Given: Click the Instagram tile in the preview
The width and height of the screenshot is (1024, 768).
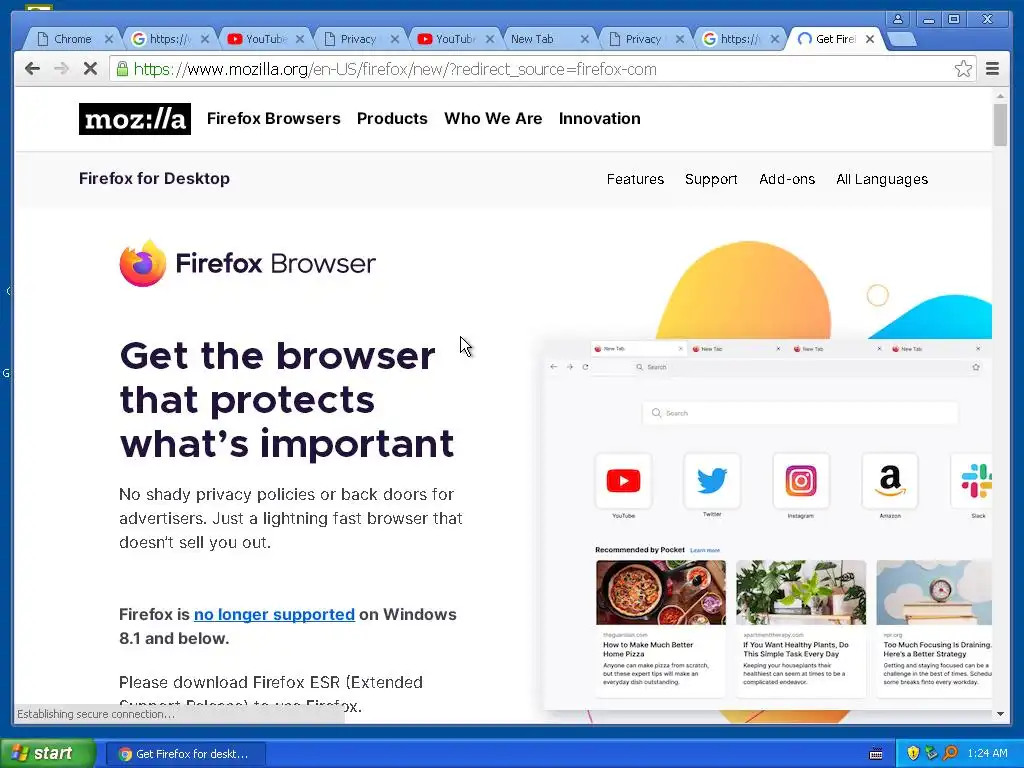Looking at the screenshot, I should coord(801,481).
